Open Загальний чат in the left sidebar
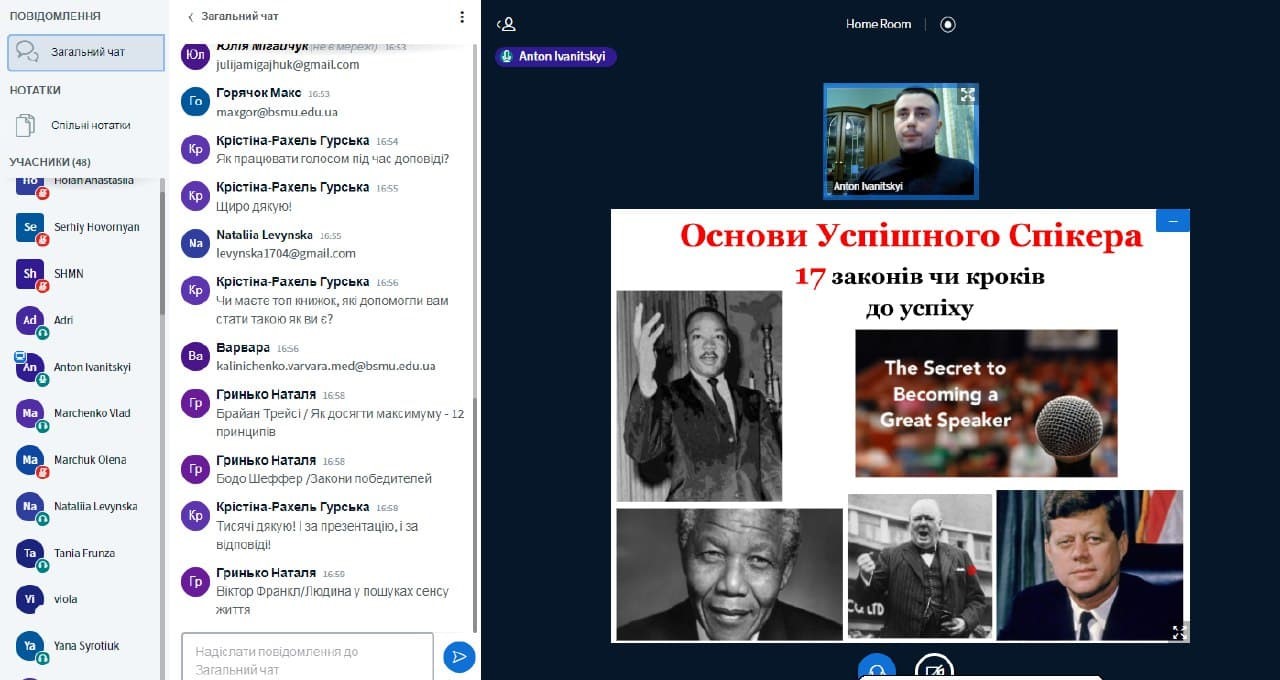This screenshot has width=1280, height=680. [x=86, y=52]
